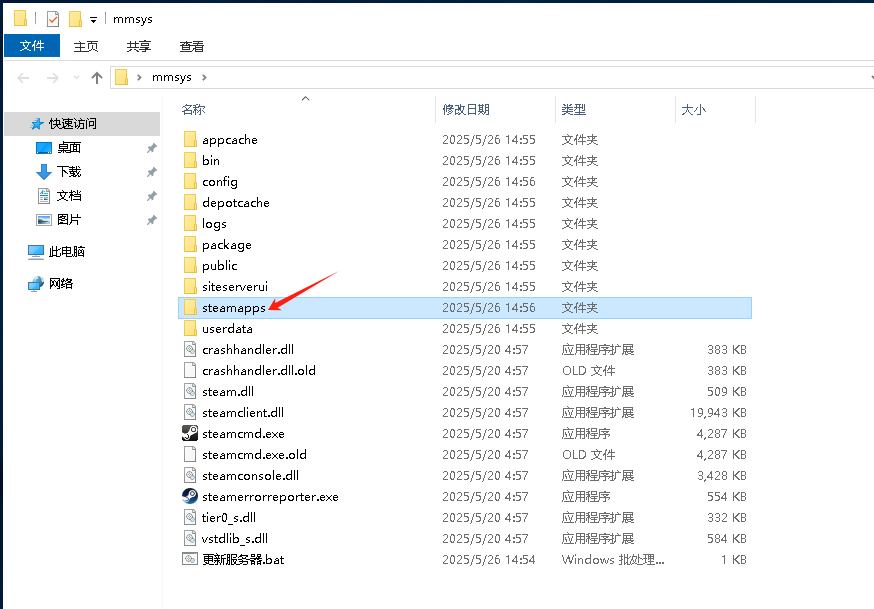
Task: Select the siteserverui folder name
Action: pyautogui.click(x=235, y=286)
